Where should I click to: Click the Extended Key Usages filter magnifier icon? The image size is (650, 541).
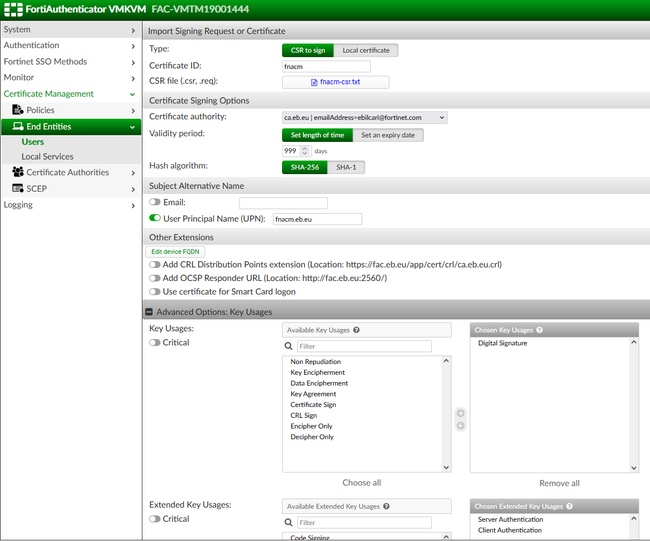click(289, 522)
